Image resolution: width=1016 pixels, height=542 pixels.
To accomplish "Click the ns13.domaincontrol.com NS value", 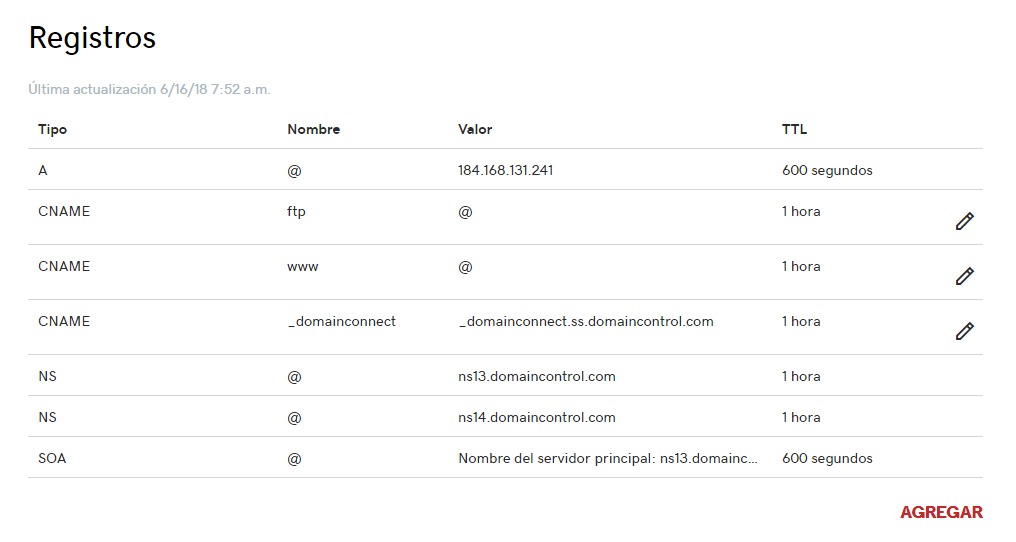I will click(x=536, y=376).
